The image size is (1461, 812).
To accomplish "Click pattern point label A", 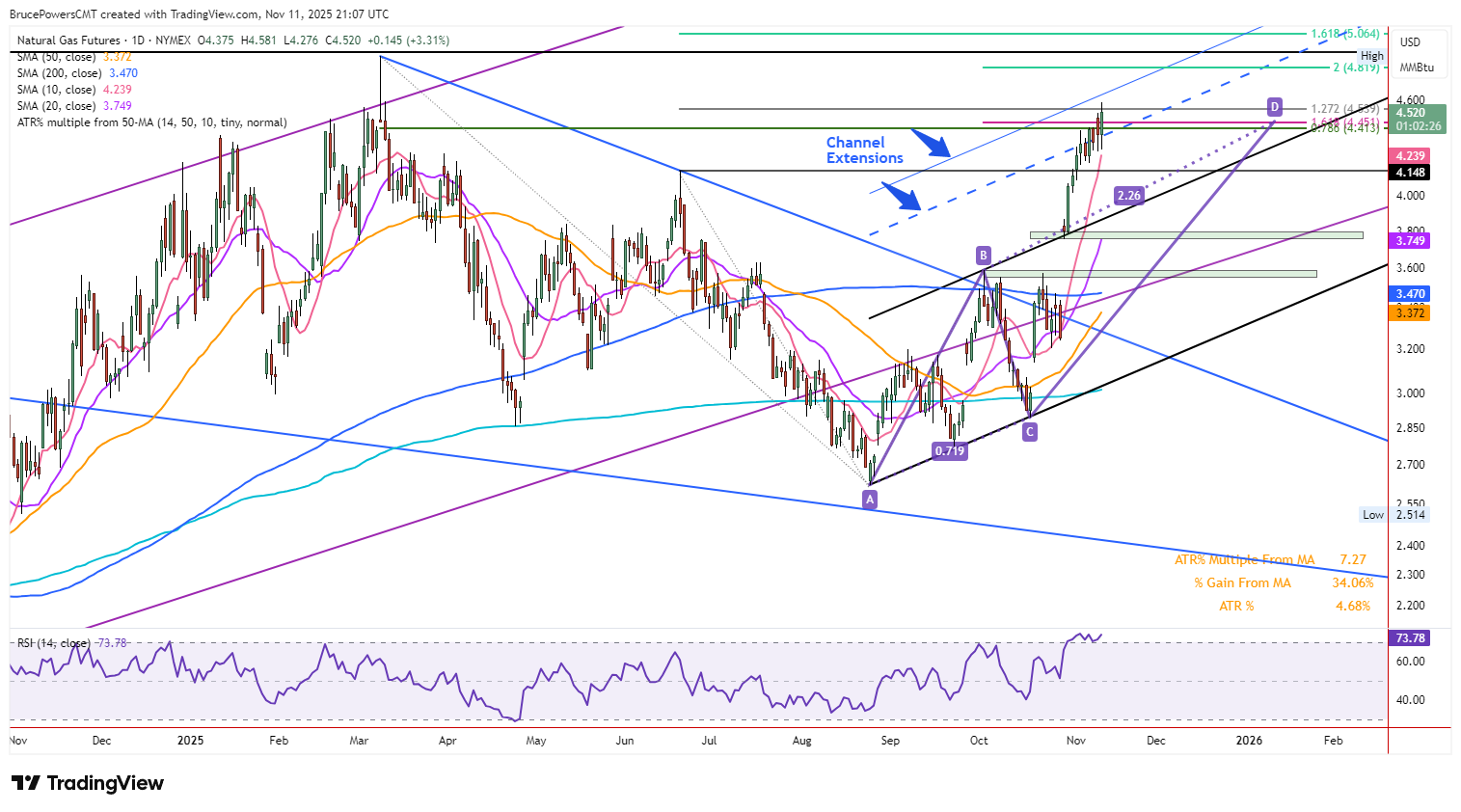I will [870, 500].
